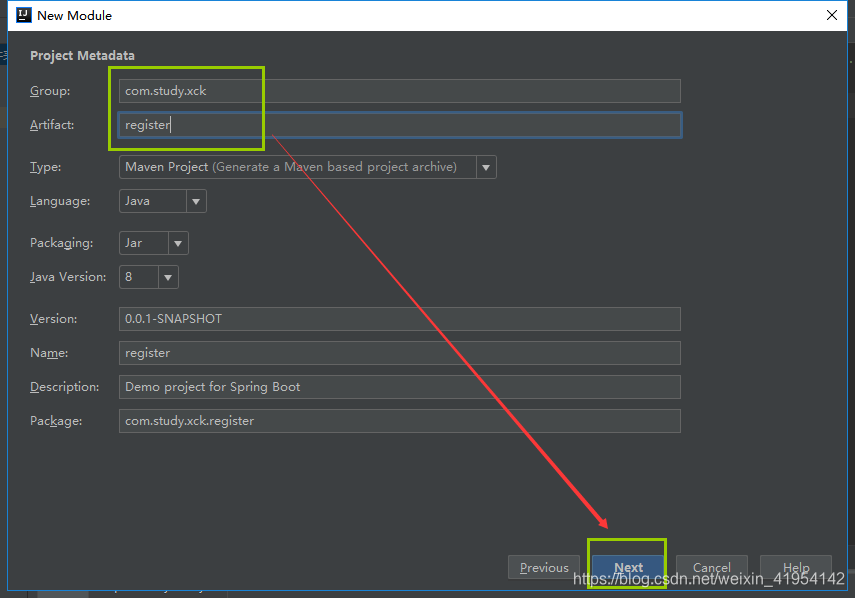Image resolution: width=855 pixels, height=598 pixels.
Task: Click the Packaging label
Action: pos(62,243)
